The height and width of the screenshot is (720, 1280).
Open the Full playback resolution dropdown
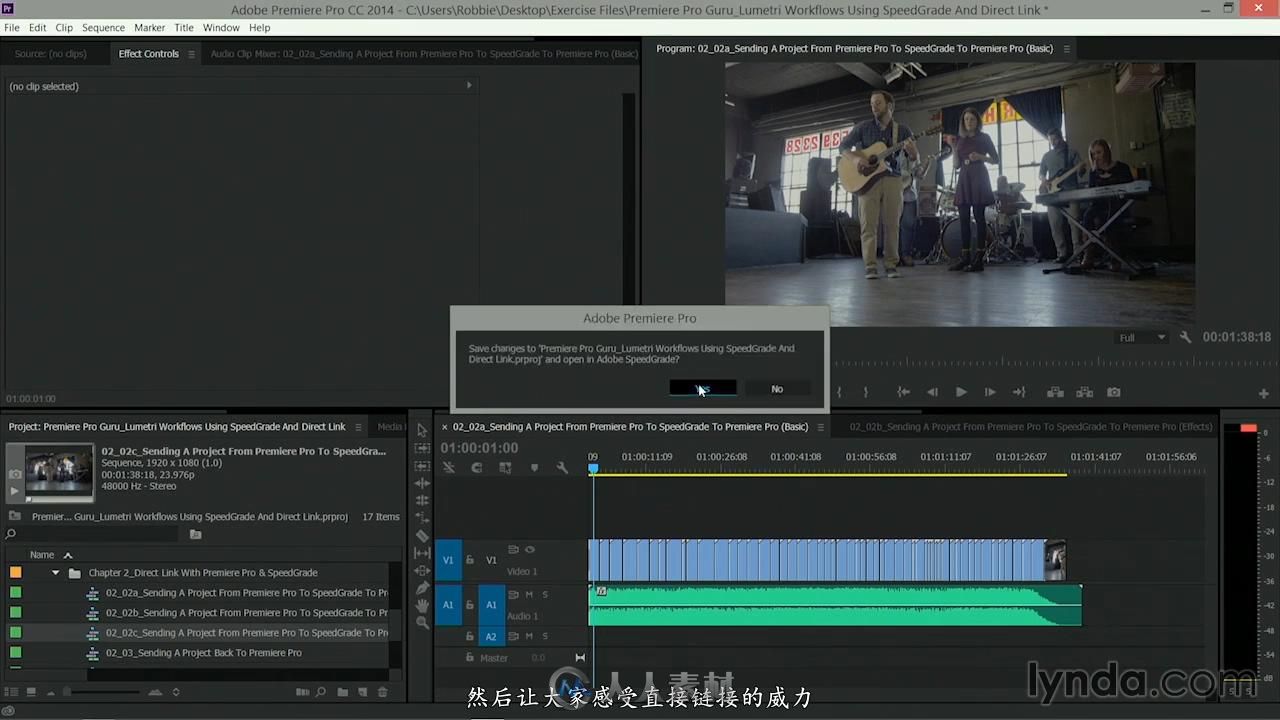point(1142,337)
